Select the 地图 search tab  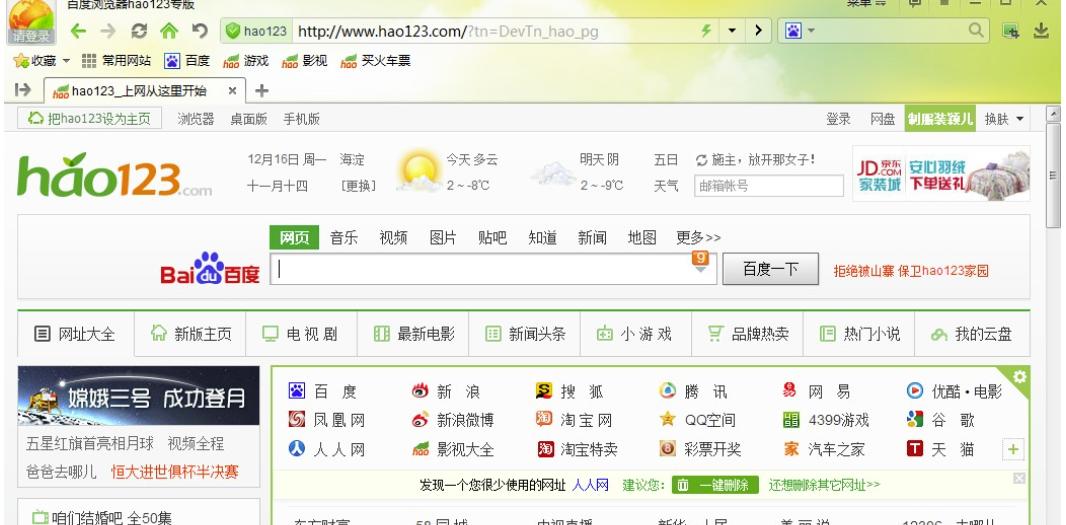[x=642, y=237]
